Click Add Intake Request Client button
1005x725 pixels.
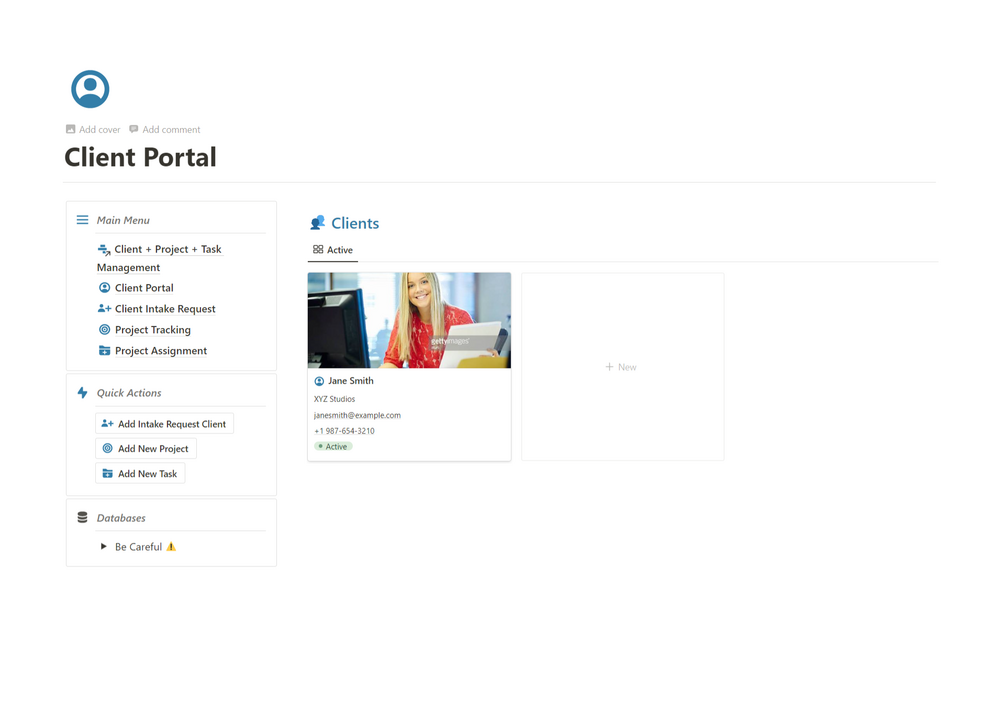(x=165, y=424)
